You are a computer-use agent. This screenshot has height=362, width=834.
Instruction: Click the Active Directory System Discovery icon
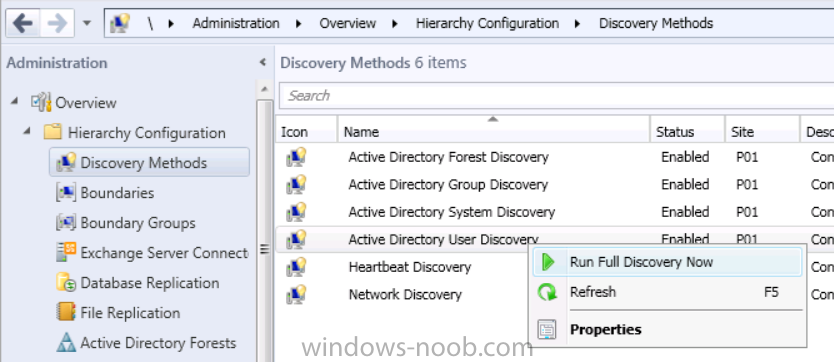coord(296,212)
